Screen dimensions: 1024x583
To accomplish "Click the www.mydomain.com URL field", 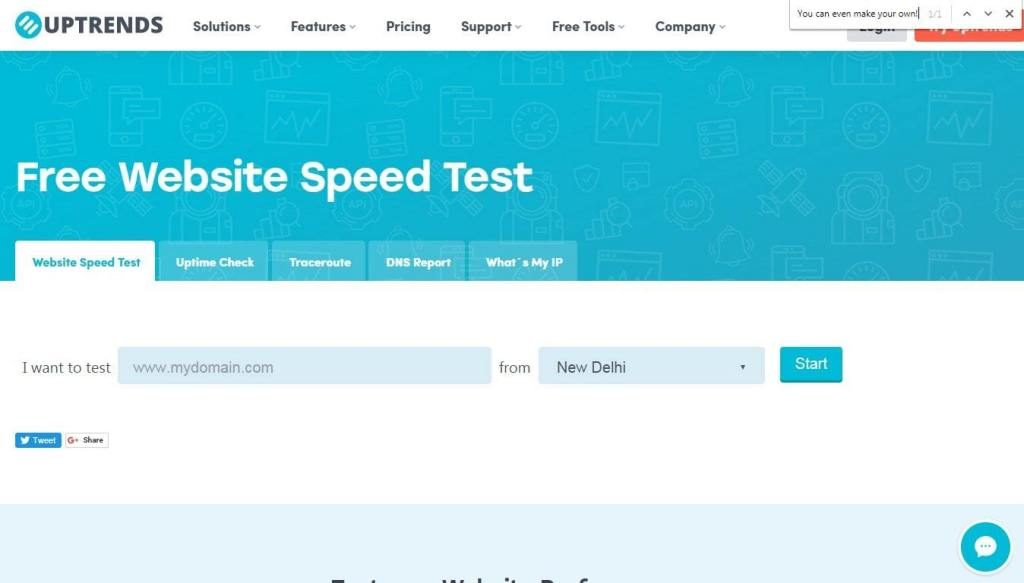I will [x=304, y=366].
